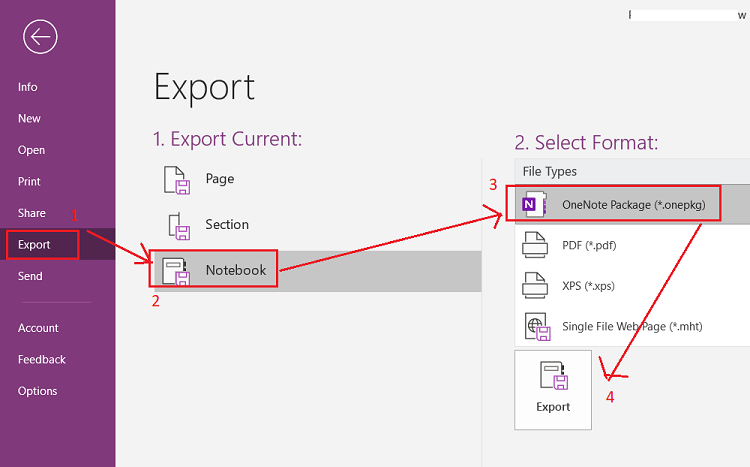Click the OneNote Package purple N icon
Viewport: 750px width, 467px height.
pyautogui.click(x=534, y=204)
